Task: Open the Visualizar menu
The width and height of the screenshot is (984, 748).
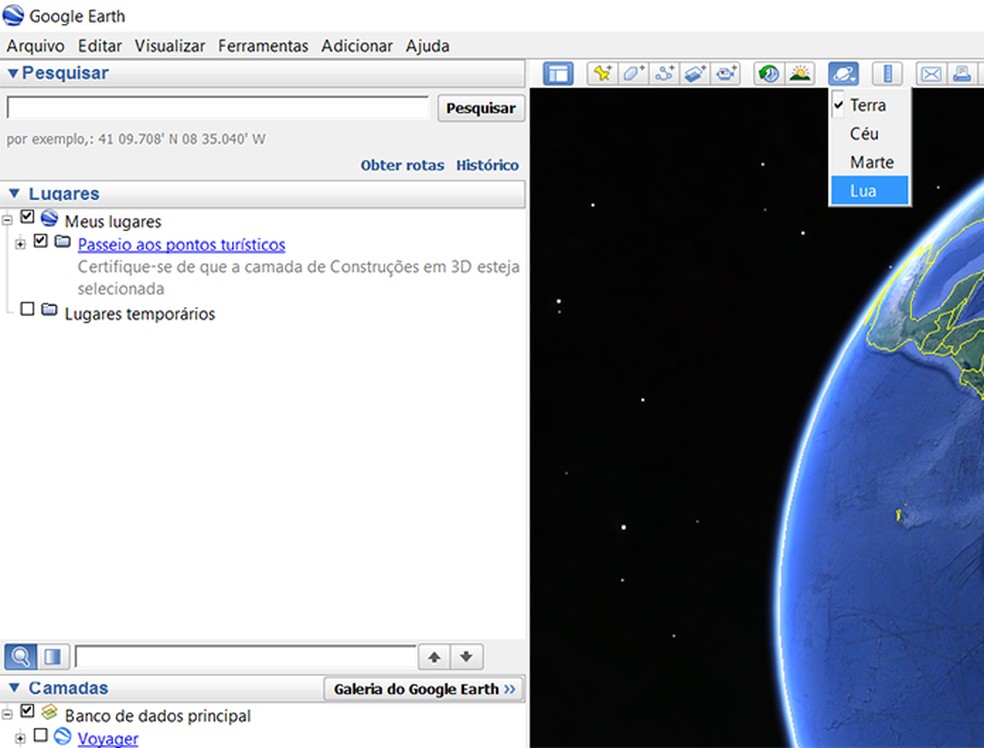Action: coord(169,46)
